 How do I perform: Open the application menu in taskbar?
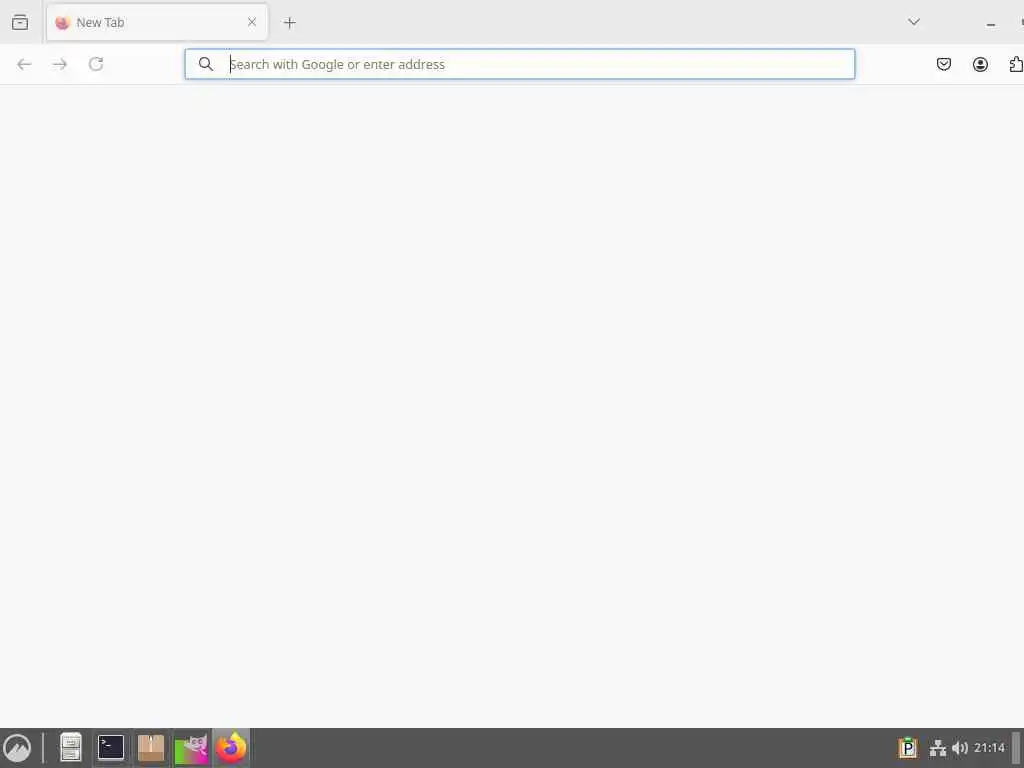(x=17, y=748)
